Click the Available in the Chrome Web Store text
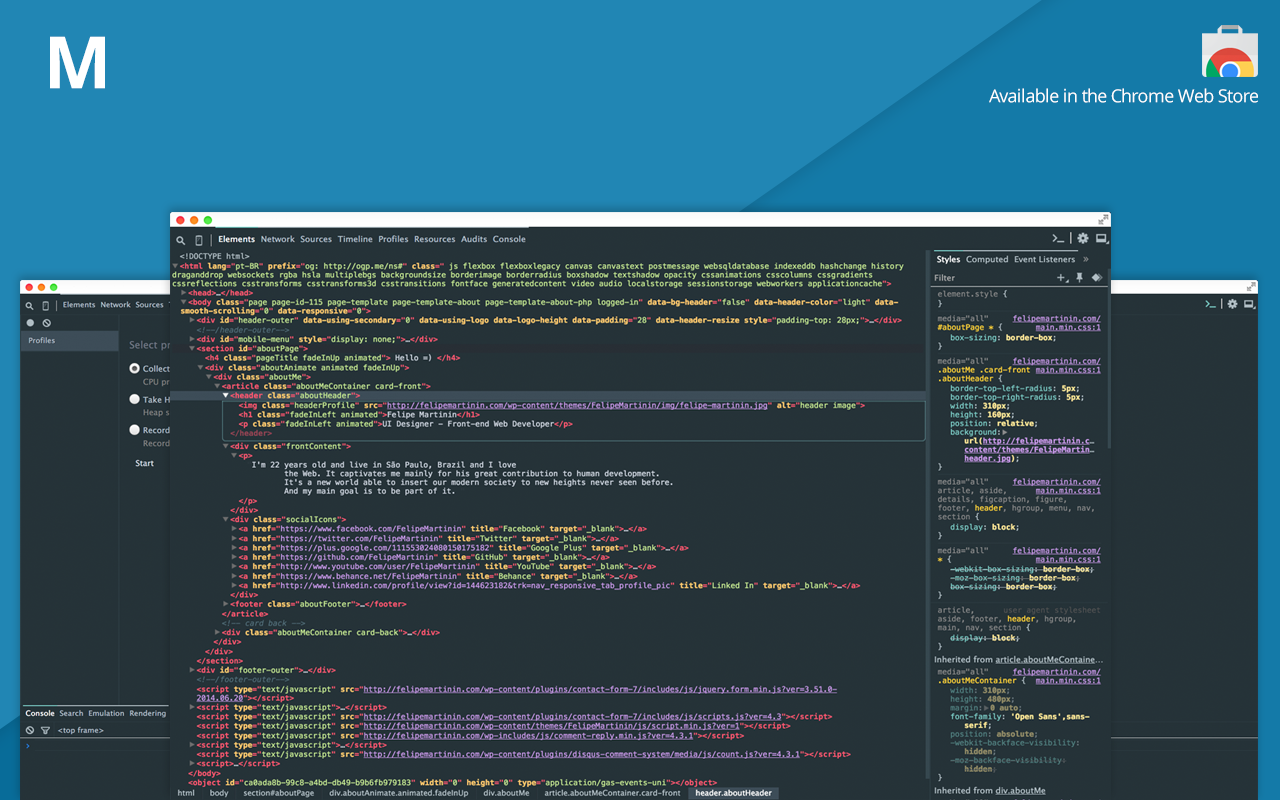Viewport: 1280px width, 800px height. tap(1123, 96)
